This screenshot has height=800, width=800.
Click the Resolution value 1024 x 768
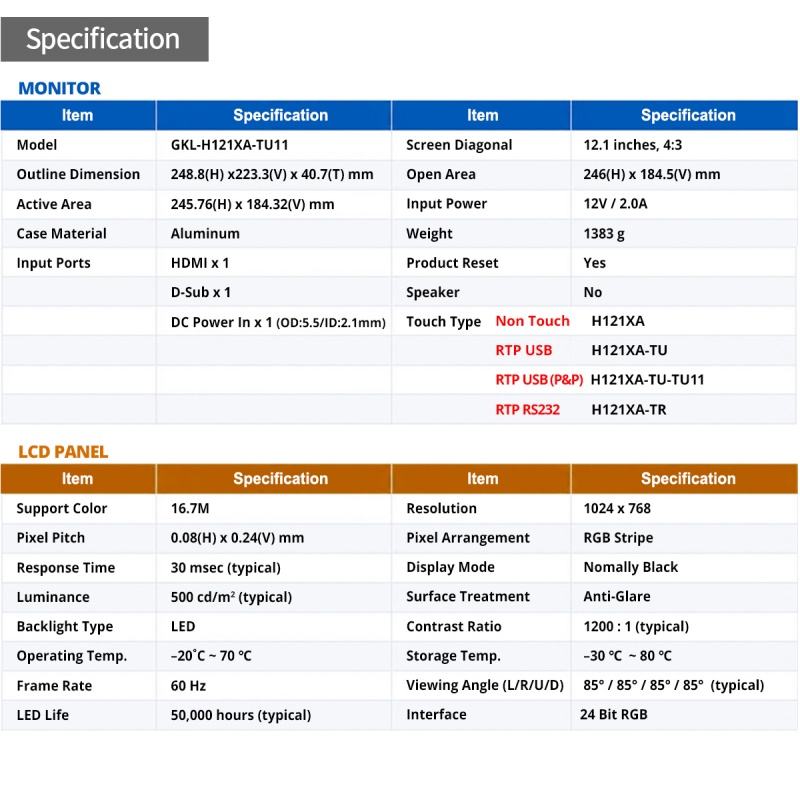(617, 508)
